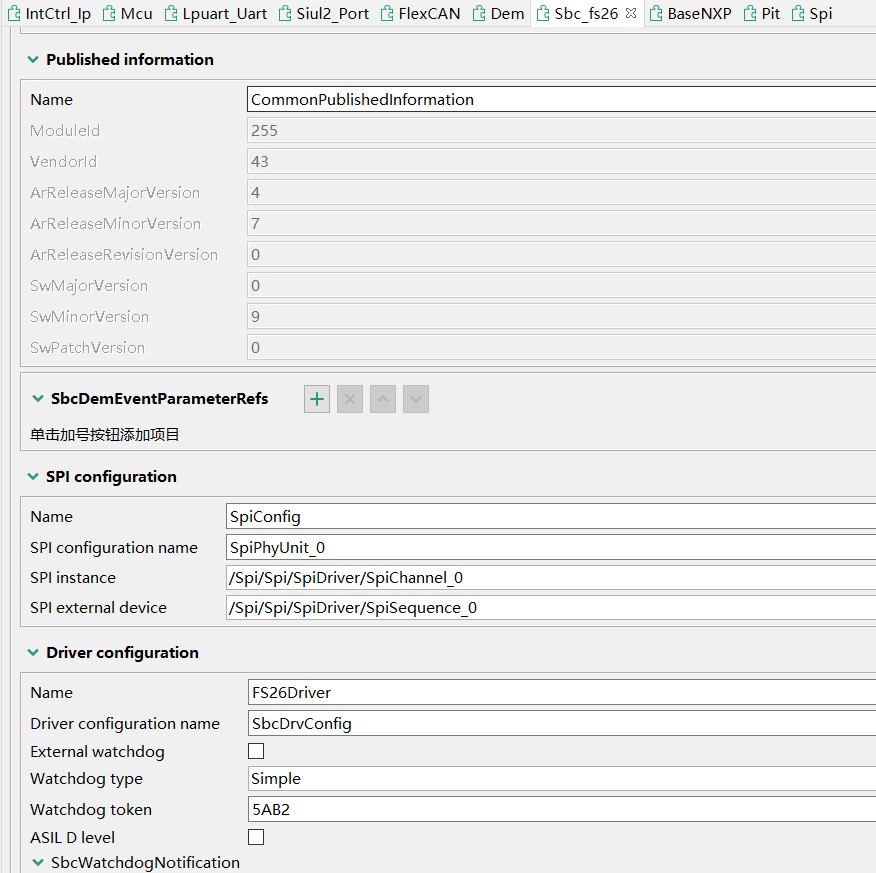Click the Watchdog token input field
The height and width of the screenshot is (873, 876).
point(400,808)
